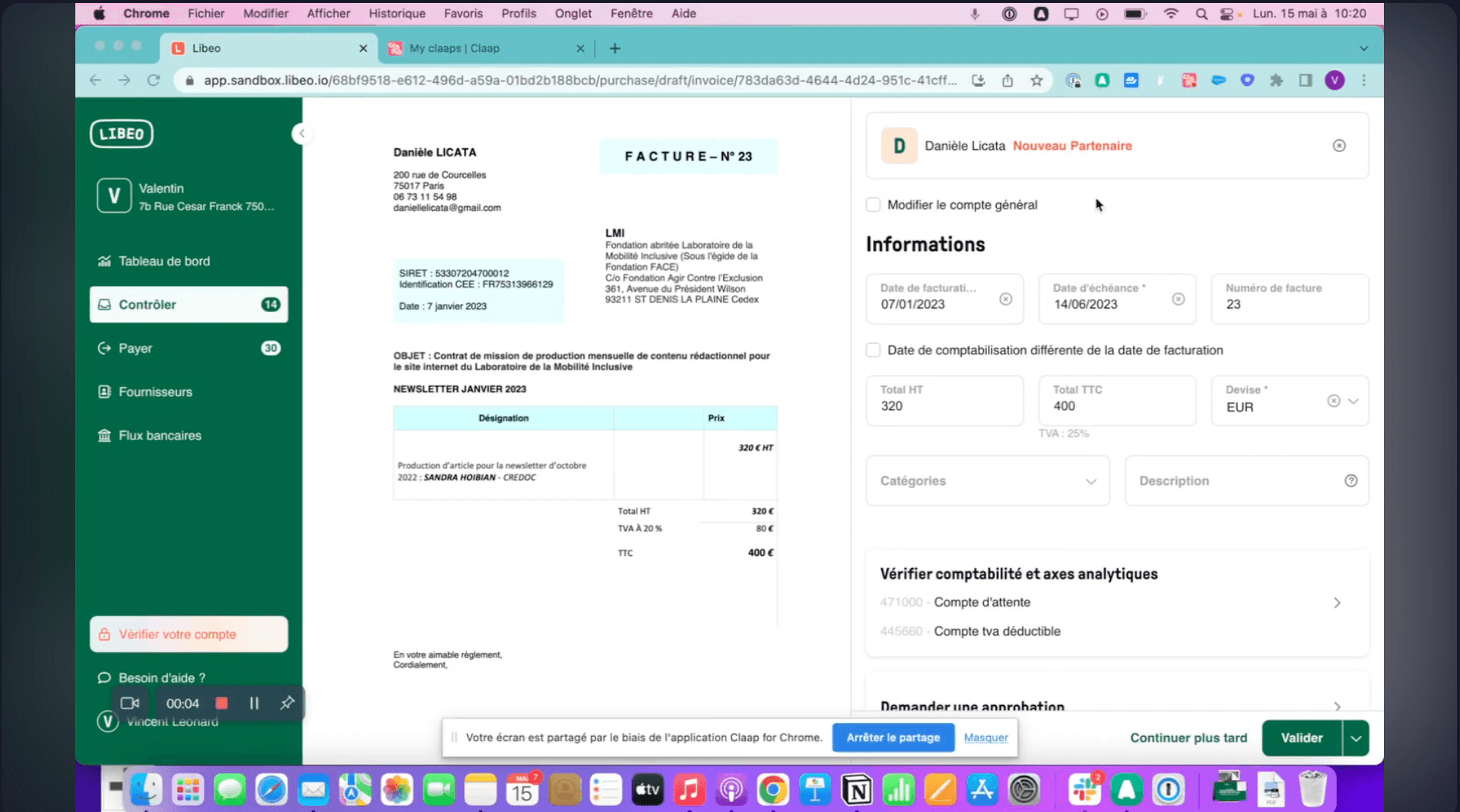Open Spotlight search in menu bar

click(x=1201, y=14)
